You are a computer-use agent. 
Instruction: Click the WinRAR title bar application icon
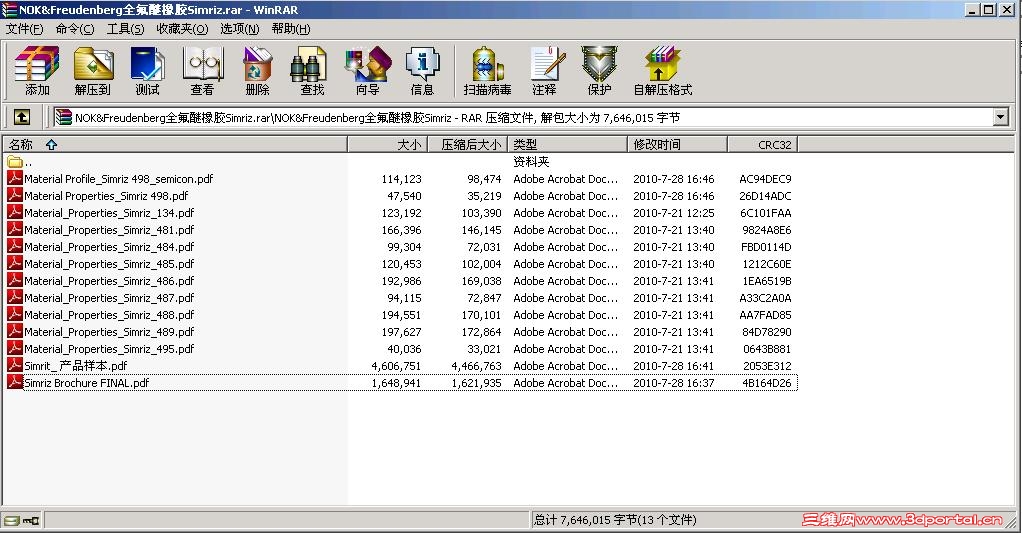(x=8, y=10)
